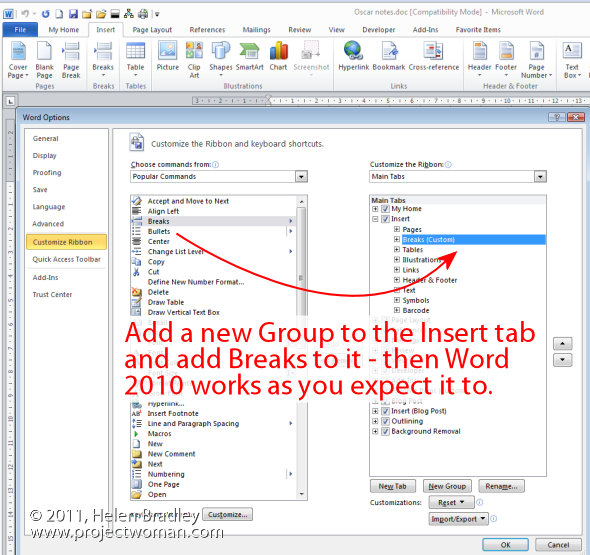The image size is (590, 555).
Task: Confirm with the OK button
Action: pos(505,545)
